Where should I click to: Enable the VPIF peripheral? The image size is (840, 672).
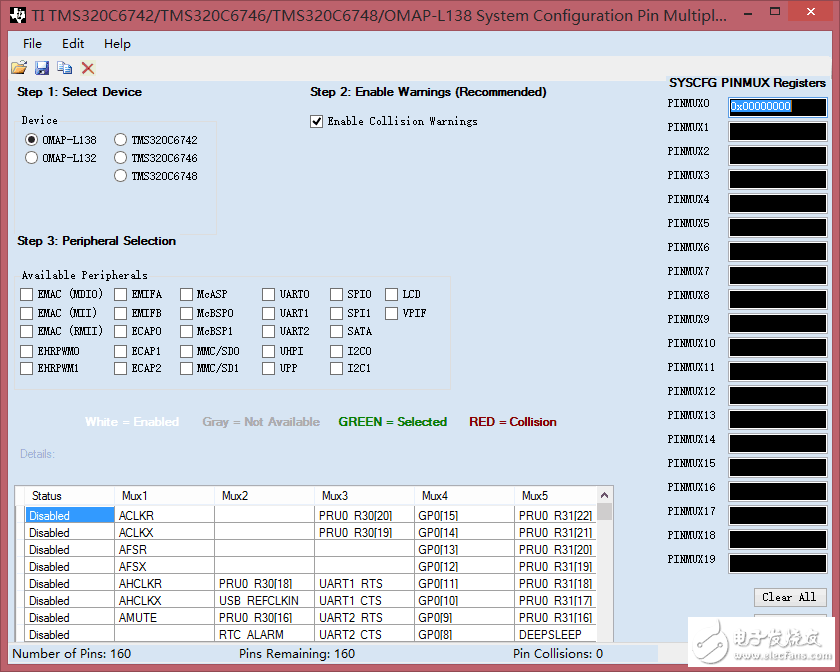(392, 313)
